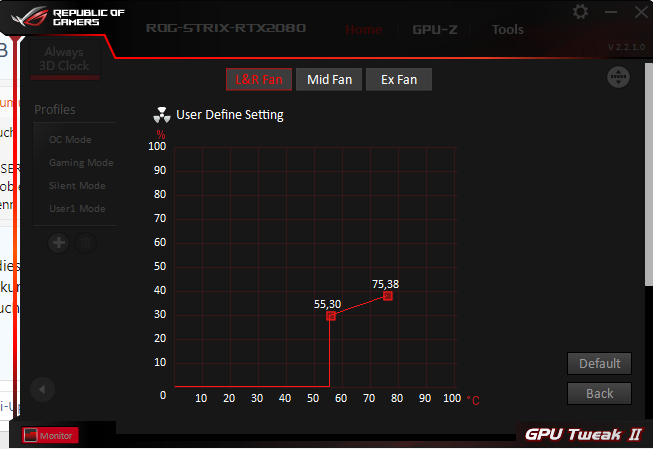Minimize the GPU Tweak window
Viewport: 653px width, 449px height.
tap(611, 12)
